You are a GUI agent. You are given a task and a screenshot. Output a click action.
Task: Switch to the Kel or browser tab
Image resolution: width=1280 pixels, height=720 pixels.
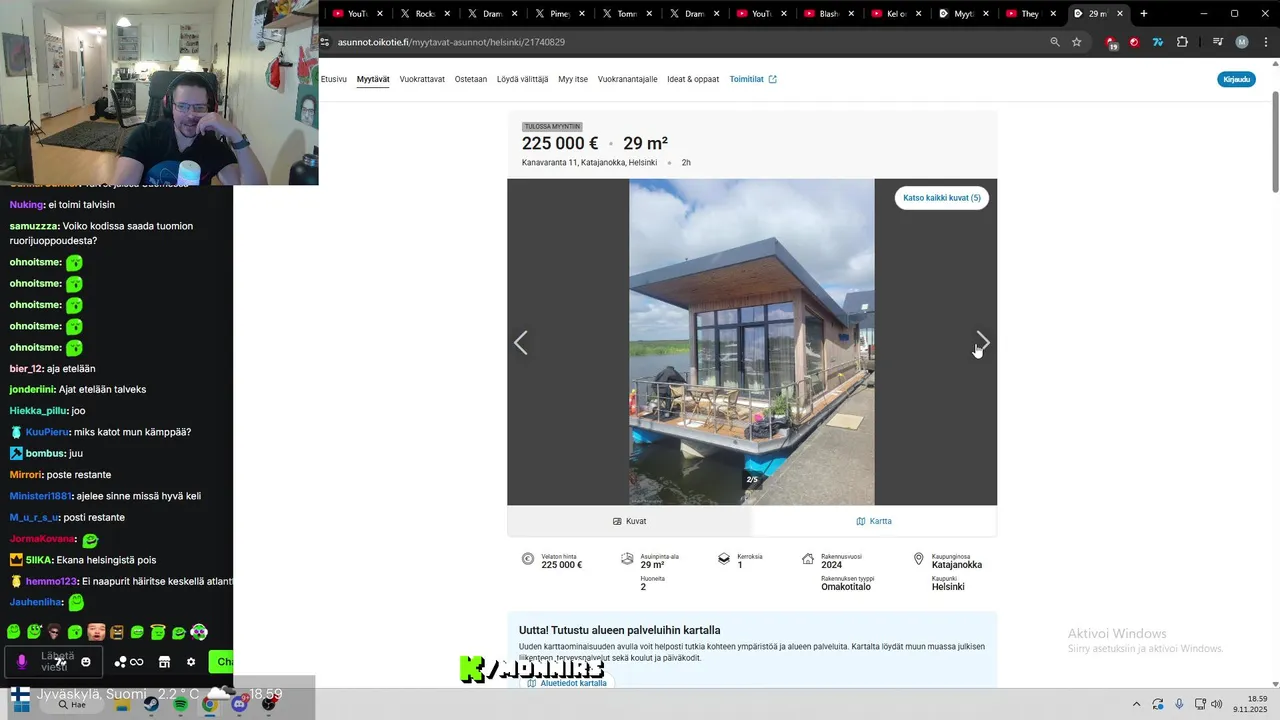click(x=894, y=14)
